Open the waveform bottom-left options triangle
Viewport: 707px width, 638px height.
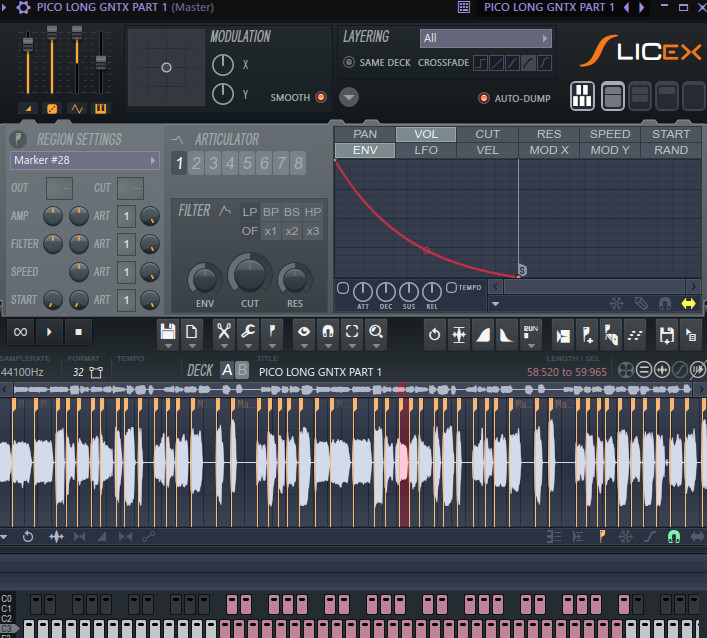pyautogui.click(x=4, y=537)
